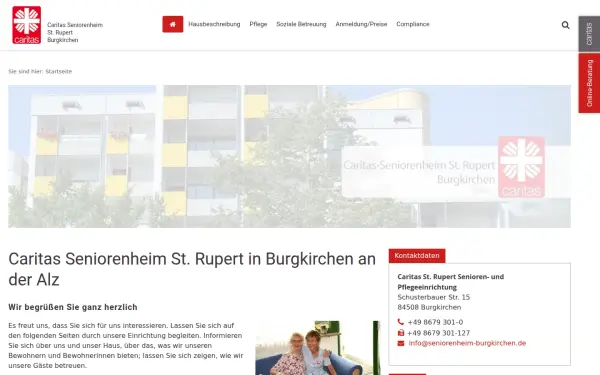Click the envelope email icon
This screenshot has height=375, width=600.
pos(401,343)
